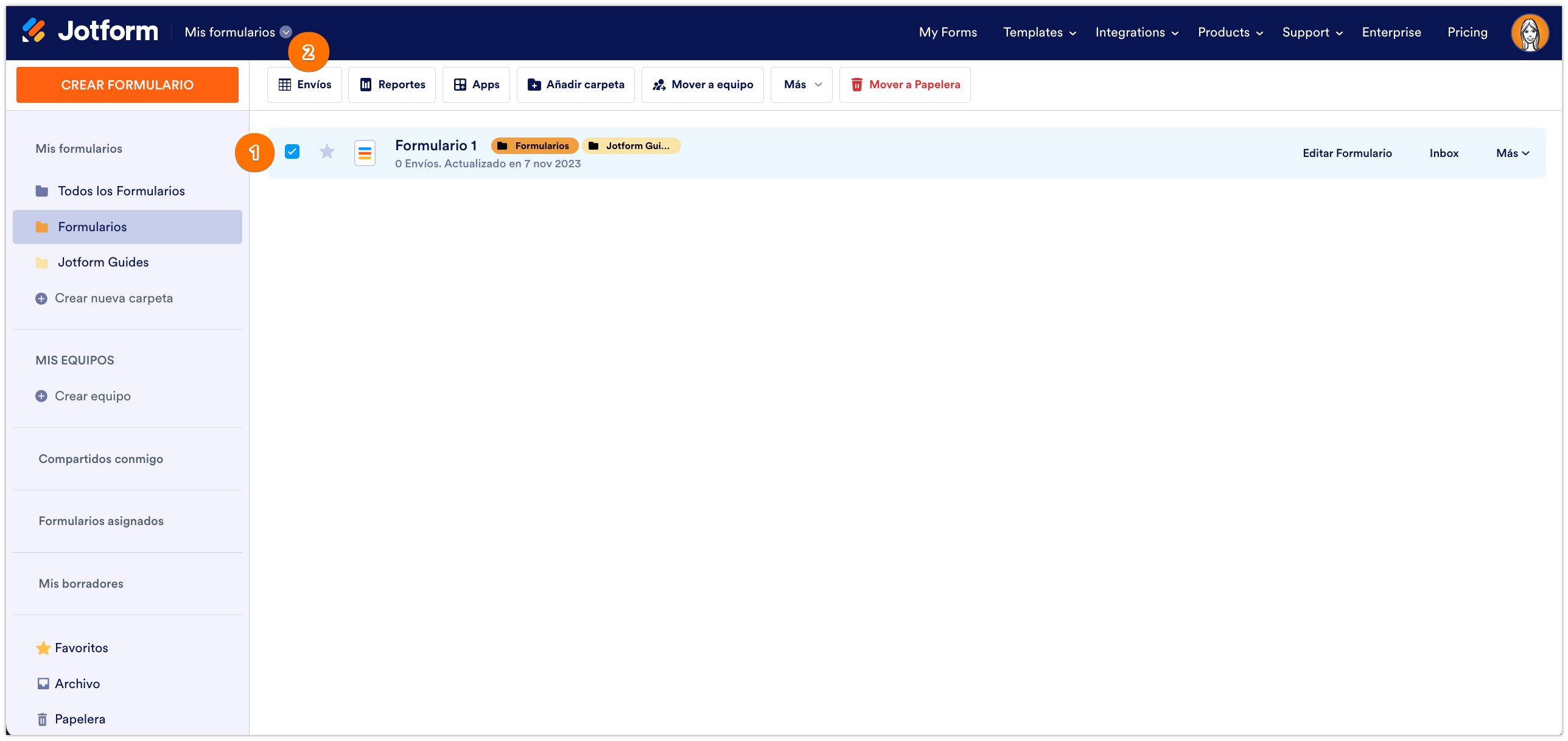Expand the Más menu on Formulario 1 row
The height and width of the screenshot is (741, 1568).
click(x=1512, y=153)
